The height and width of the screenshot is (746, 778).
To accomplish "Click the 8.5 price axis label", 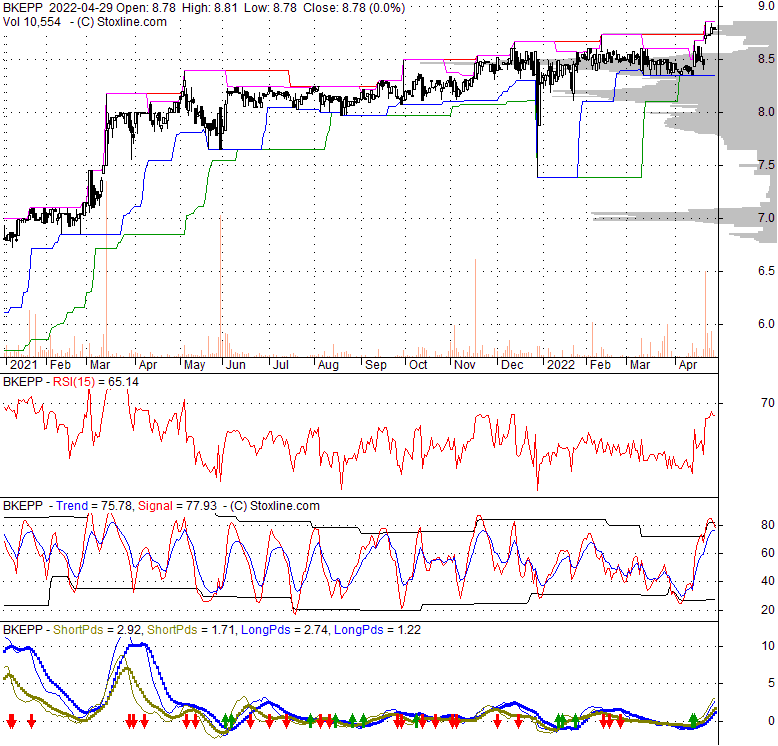I will tap(766, 59).
